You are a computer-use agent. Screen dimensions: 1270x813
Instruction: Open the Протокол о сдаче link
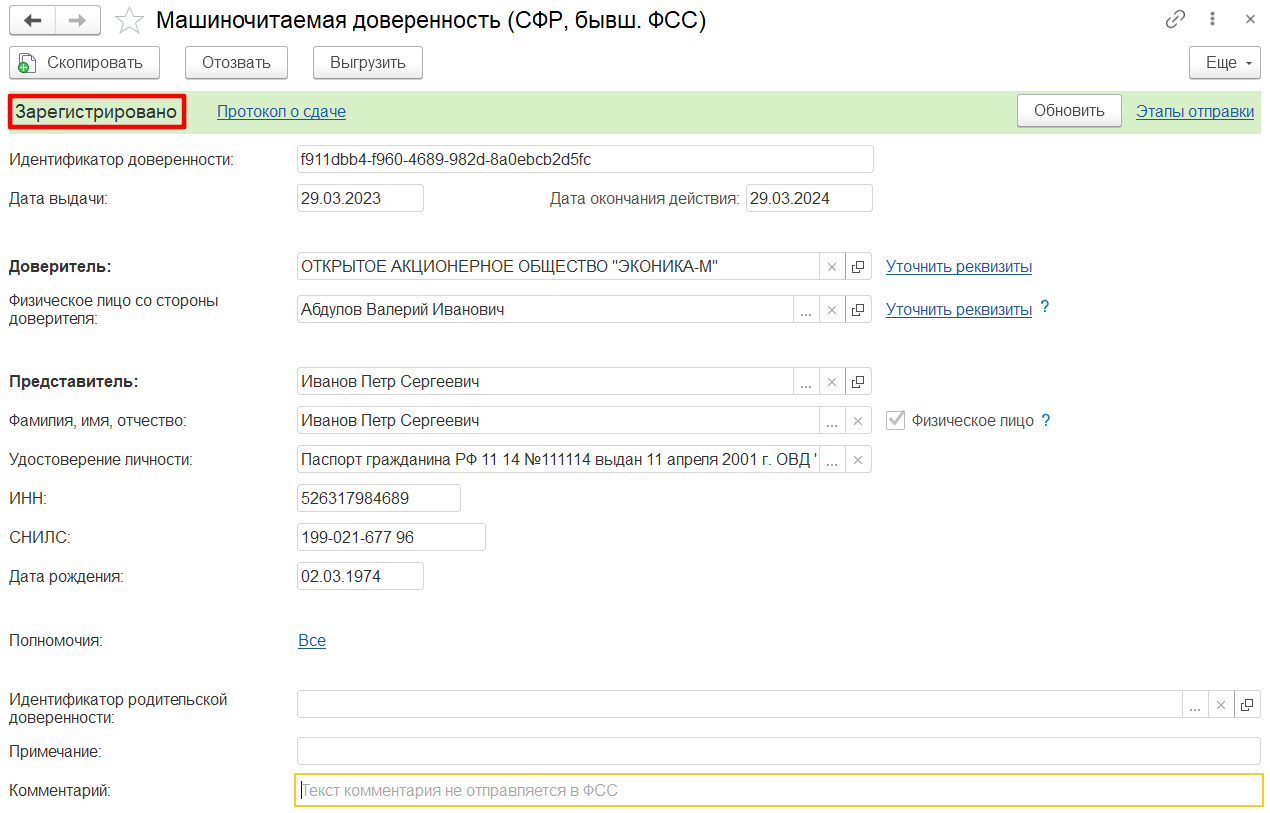click(281, 112)
